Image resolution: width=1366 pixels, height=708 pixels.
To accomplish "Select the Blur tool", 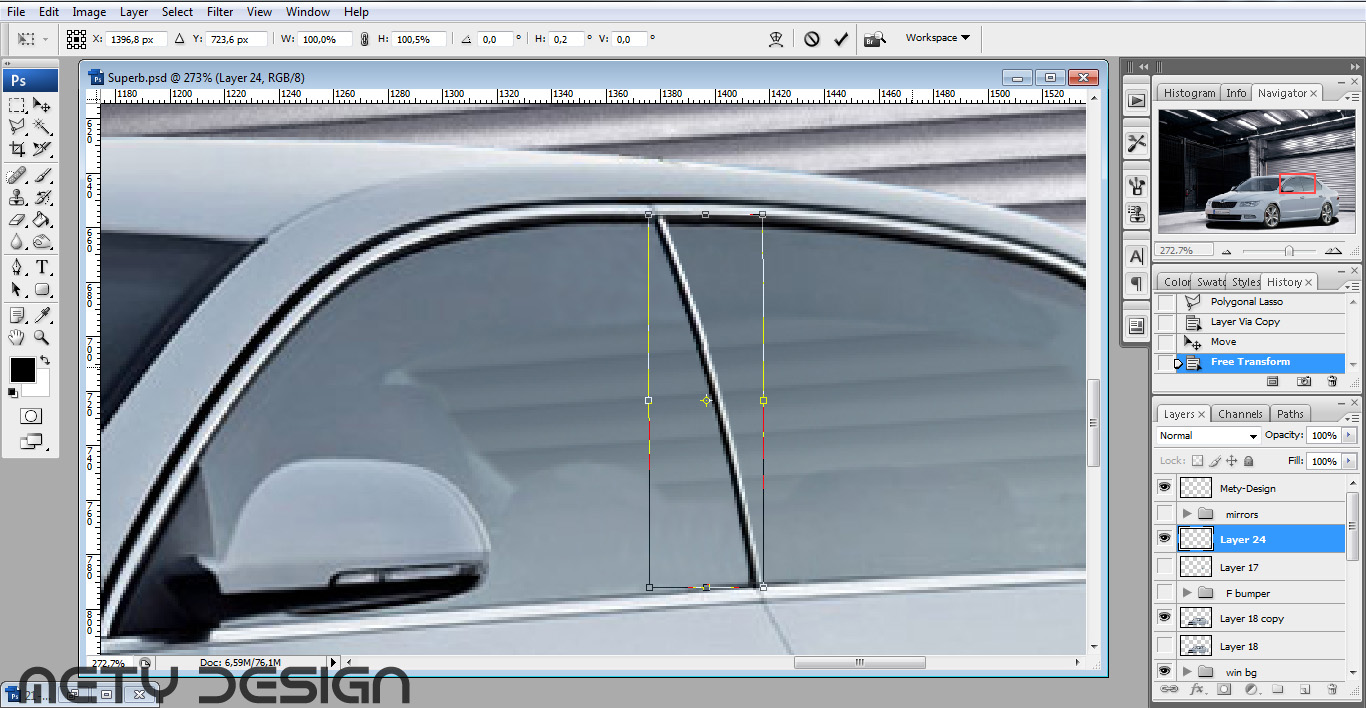I will [17, 242].
